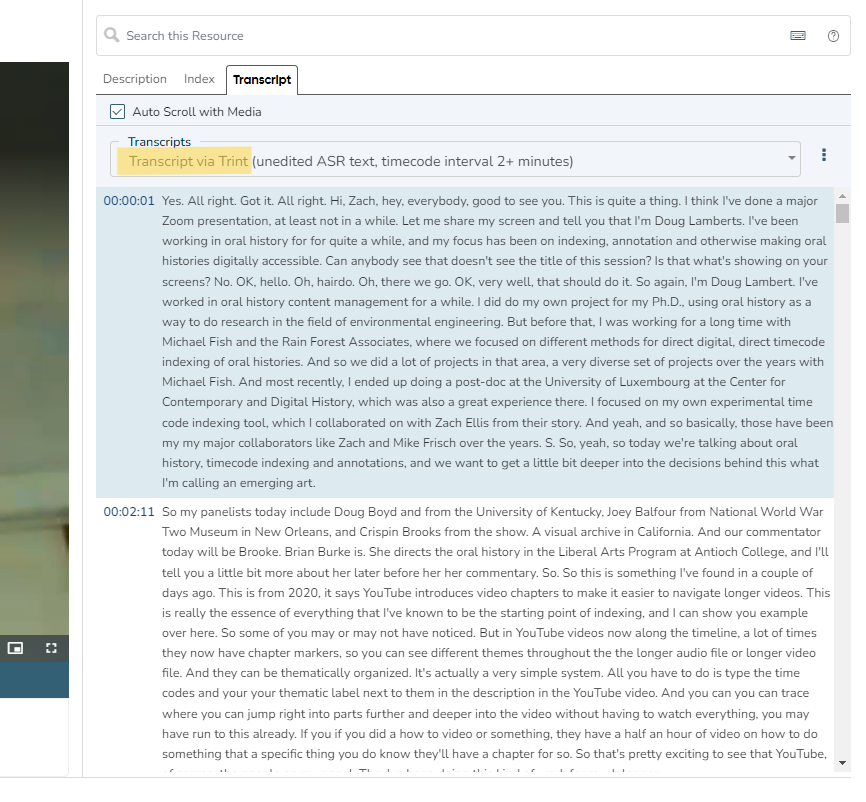The height and width of the screenshot is (802, 866).
Task: Enter fullscreen mode on the video player
Action: pos(52,648)
